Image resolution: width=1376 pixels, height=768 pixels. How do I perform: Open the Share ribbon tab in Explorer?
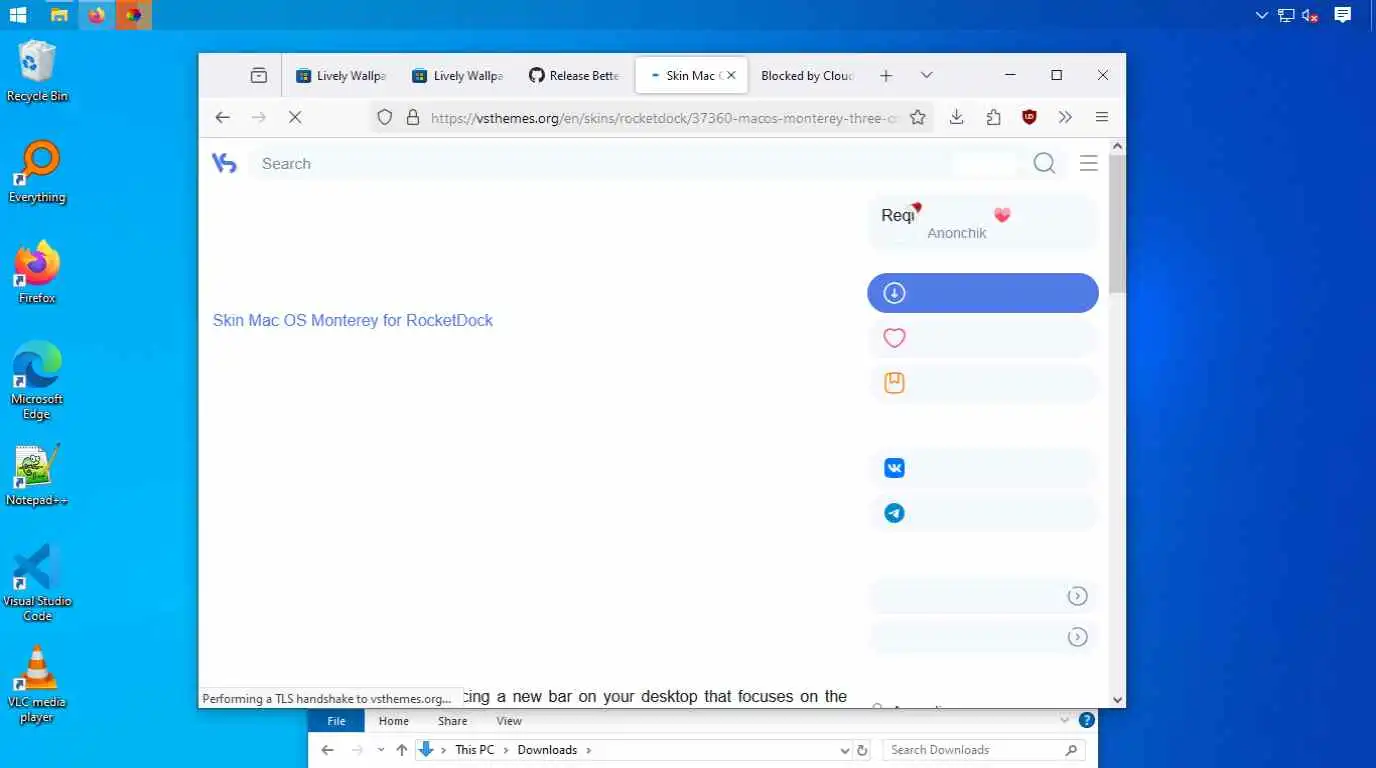(452, 721)
